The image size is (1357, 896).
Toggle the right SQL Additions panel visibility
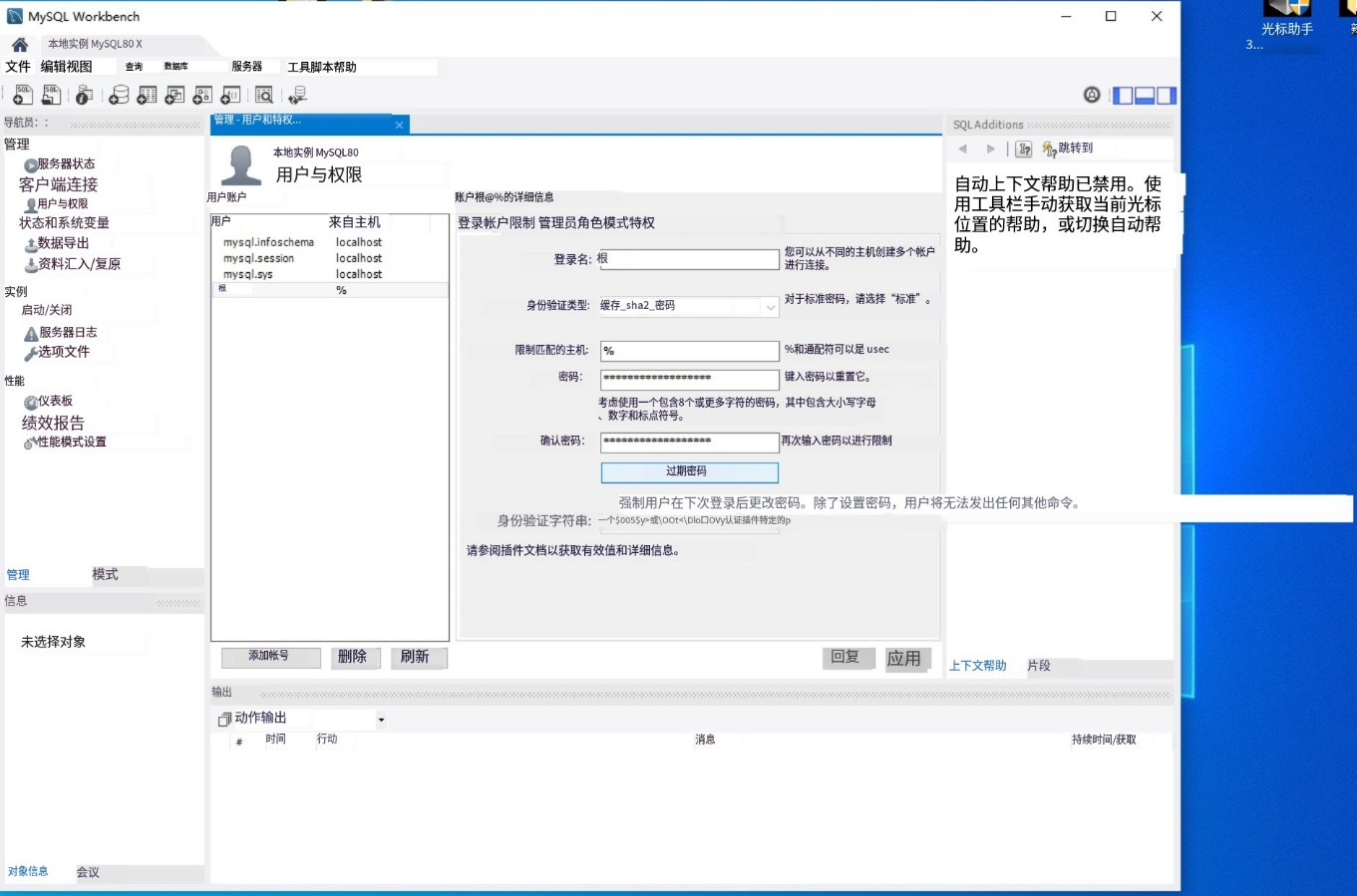pyautogui.click(x=1167, y=96)
